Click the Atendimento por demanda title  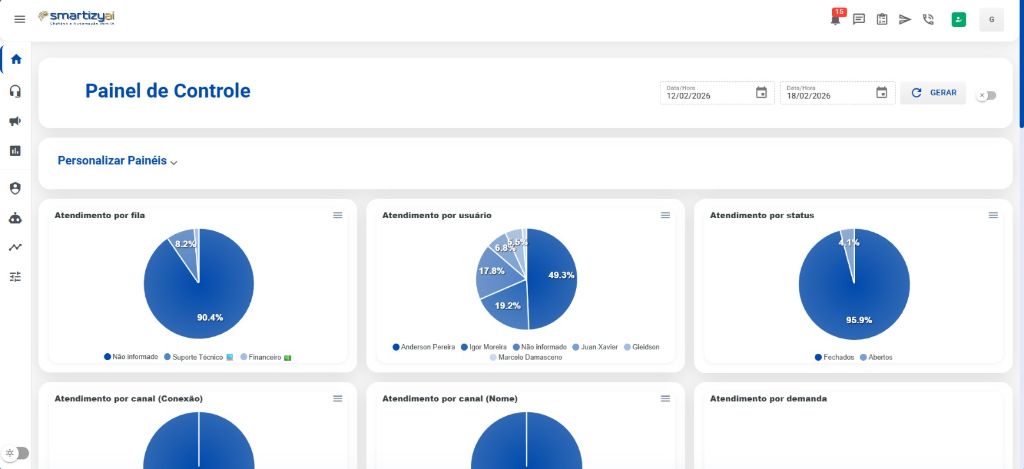tap(769, 398)
